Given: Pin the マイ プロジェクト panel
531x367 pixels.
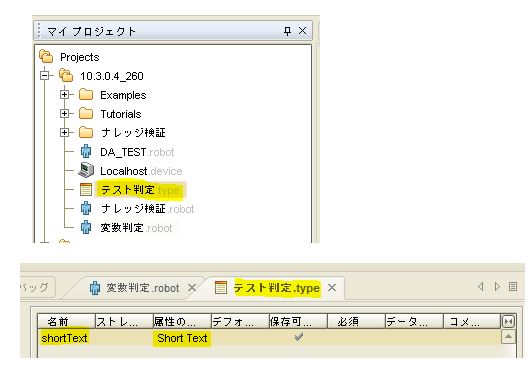Looking at the screenshot, I should tap(287, 31).
